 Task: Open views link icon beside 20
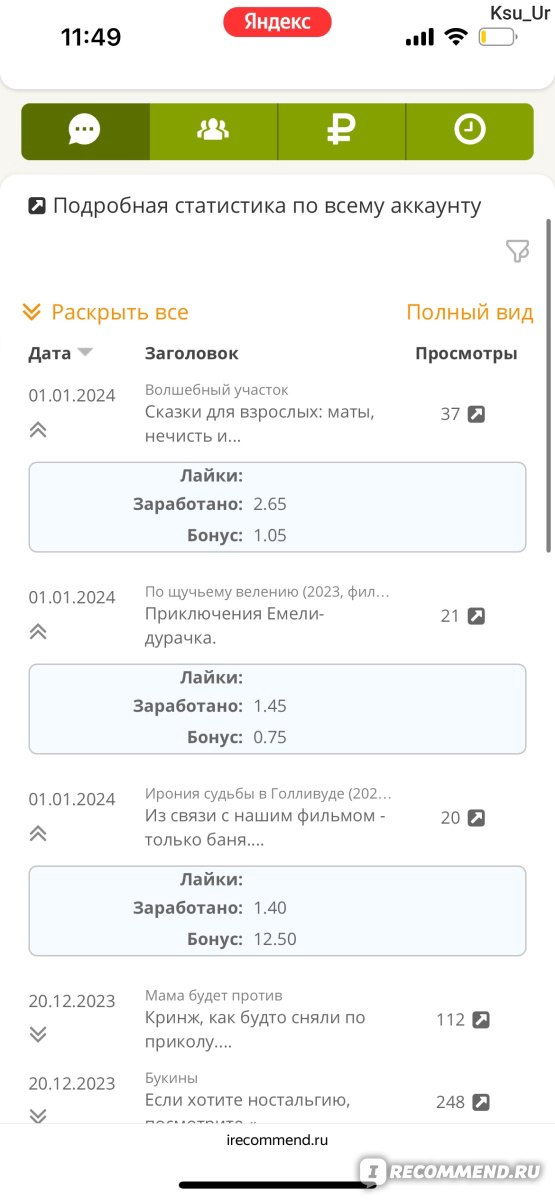point(477,818)
